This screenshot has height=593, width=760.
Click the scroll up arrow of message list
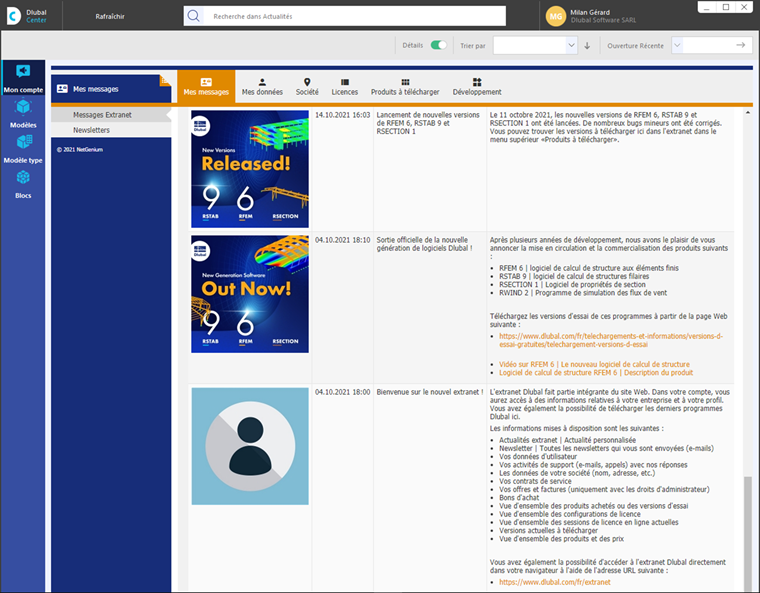(x=747, y=113)
